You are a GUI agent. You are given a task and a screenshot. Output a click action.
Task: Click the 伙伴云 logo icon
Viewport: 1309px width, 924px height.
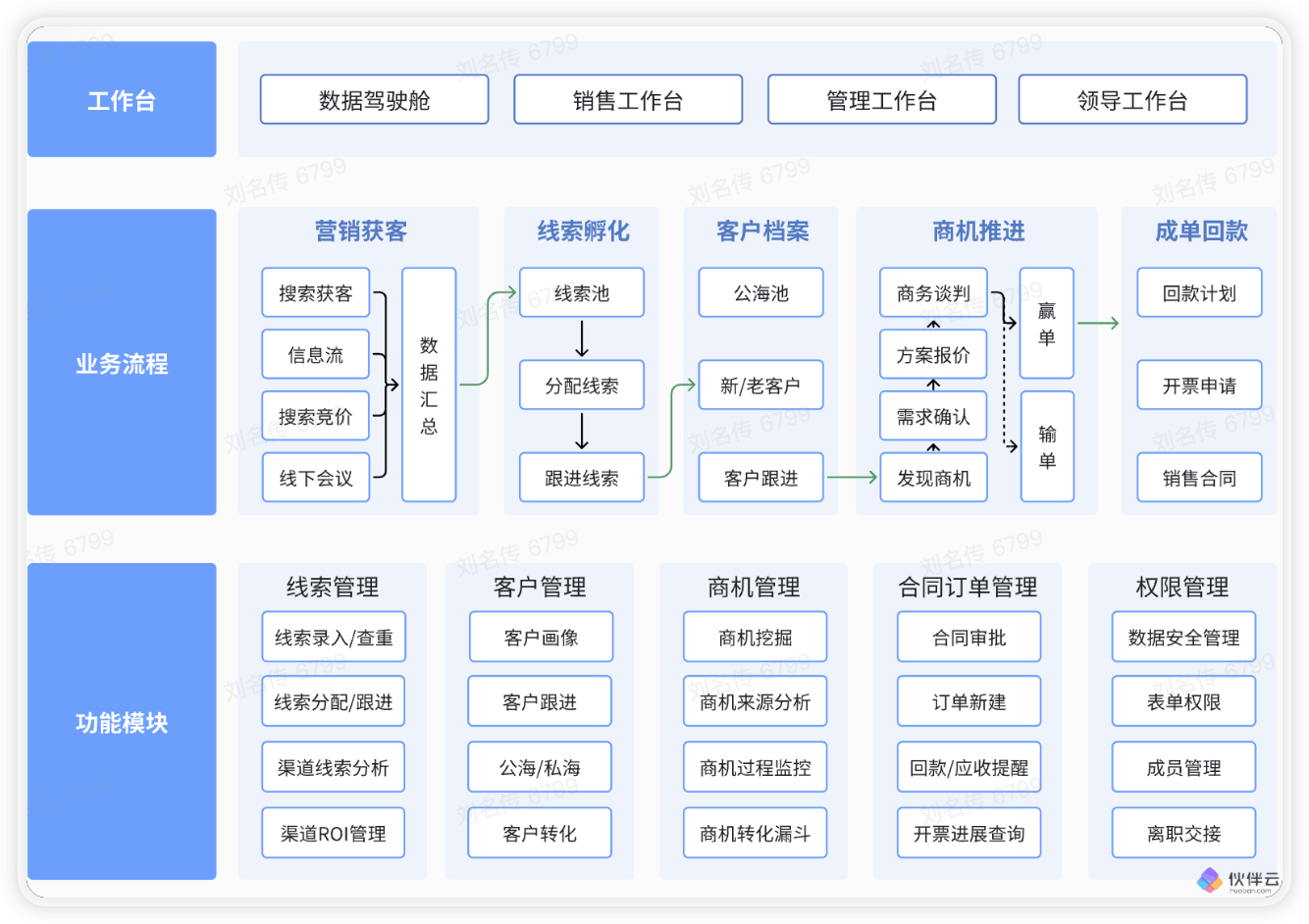pos(1209,880)
